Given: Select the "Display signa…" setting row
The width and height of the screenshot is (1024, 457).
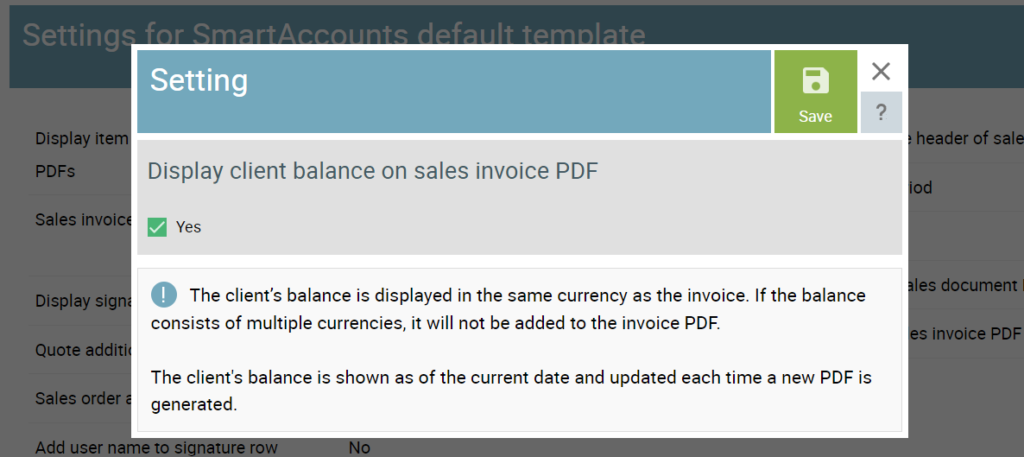Looking at the screenshot, I should (x=84, y=301).
